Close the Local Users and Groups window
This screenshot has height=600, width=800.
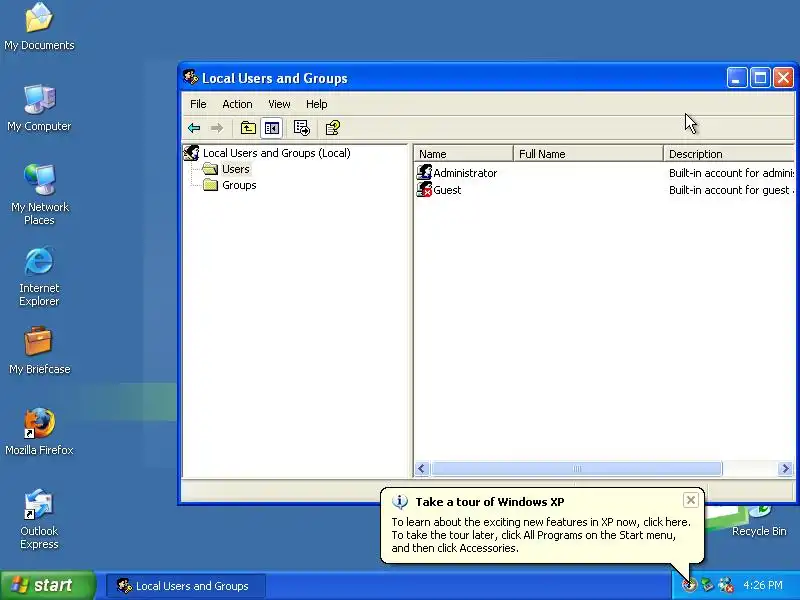tap(783, 78)
